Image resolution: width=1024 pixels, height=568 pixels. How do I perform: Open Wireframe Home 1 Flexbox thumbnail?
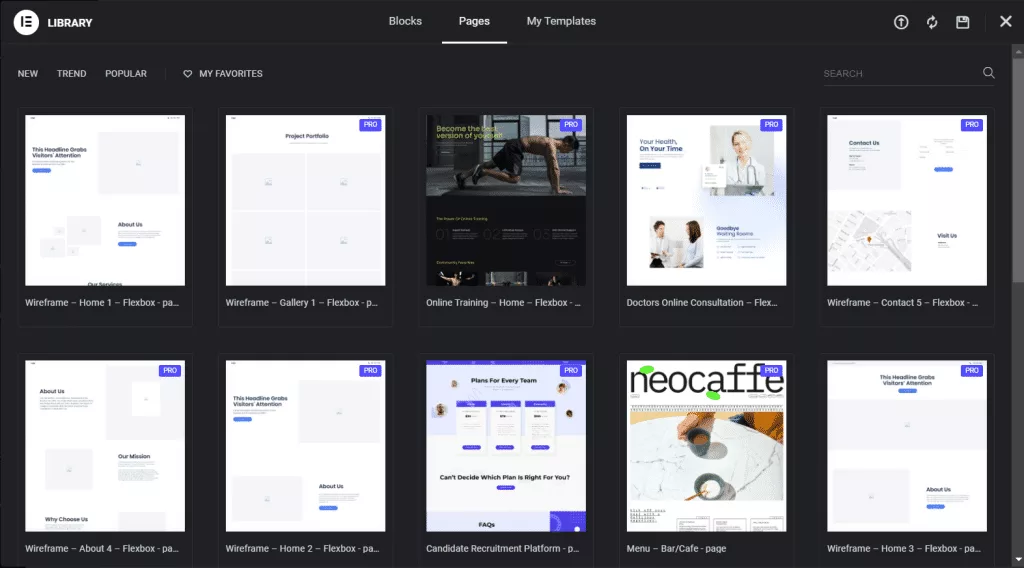click(105, 200)
